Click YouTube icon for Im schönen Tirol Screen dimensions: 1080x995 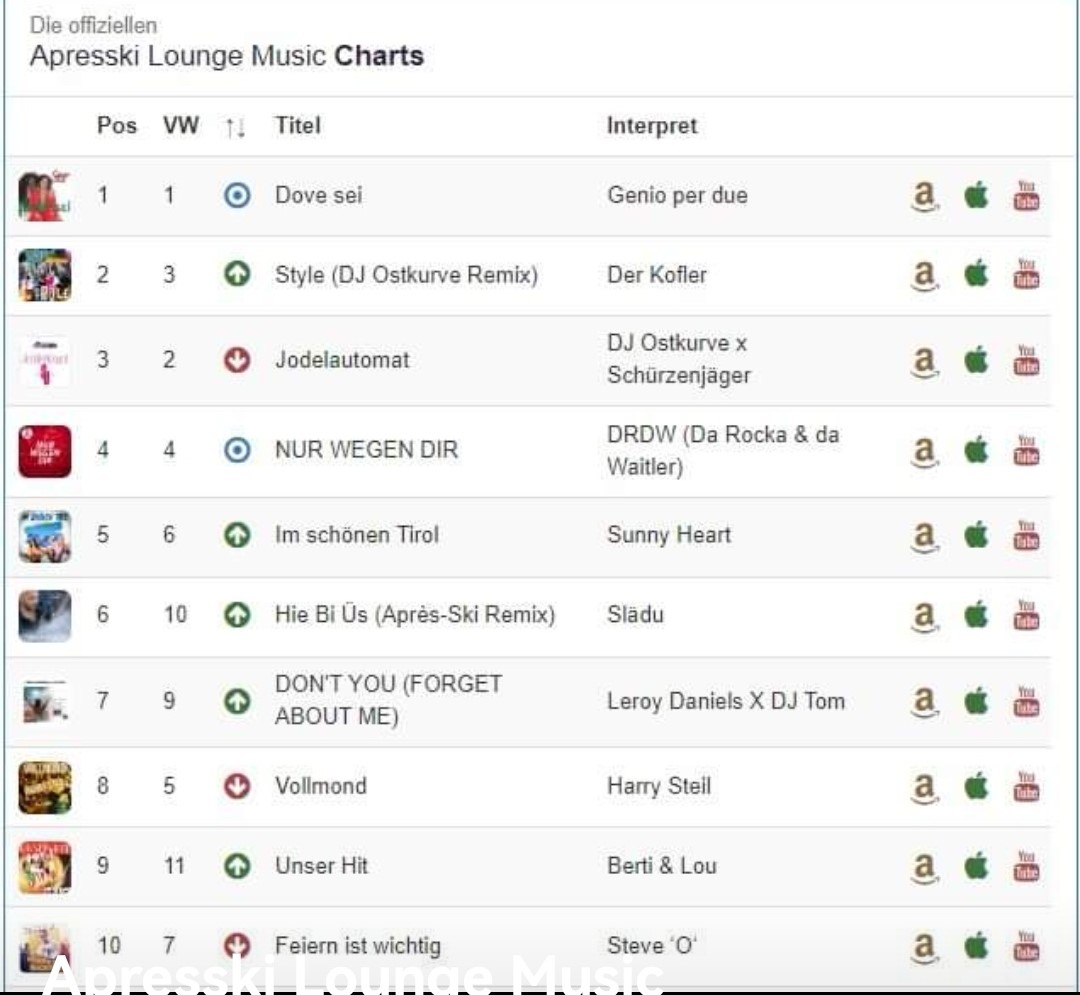[x=1026, y=535]
